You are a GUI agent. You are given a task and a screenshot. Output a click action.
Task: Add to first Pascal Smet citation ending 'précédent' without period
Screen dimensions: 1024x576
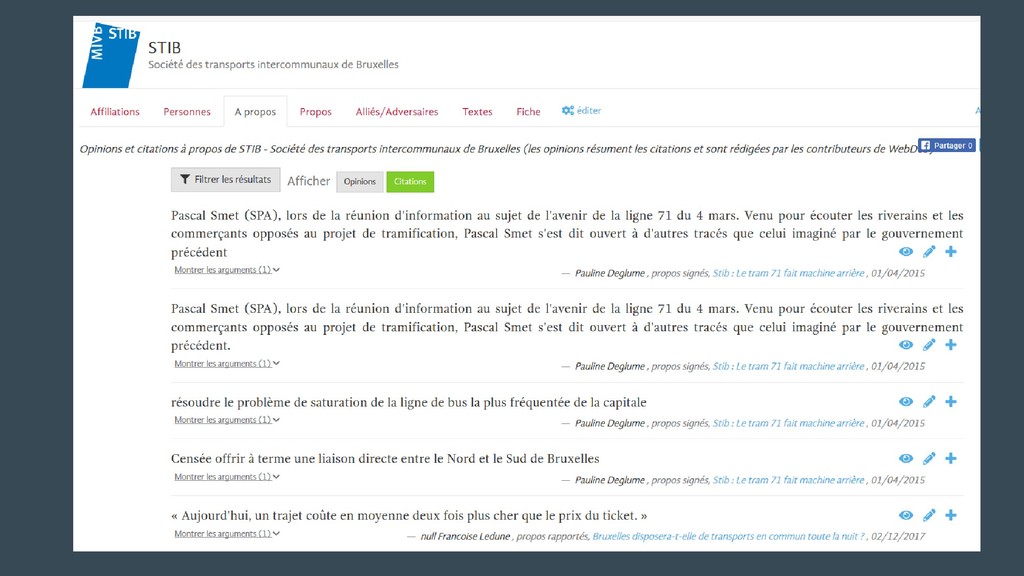[951, 251]
